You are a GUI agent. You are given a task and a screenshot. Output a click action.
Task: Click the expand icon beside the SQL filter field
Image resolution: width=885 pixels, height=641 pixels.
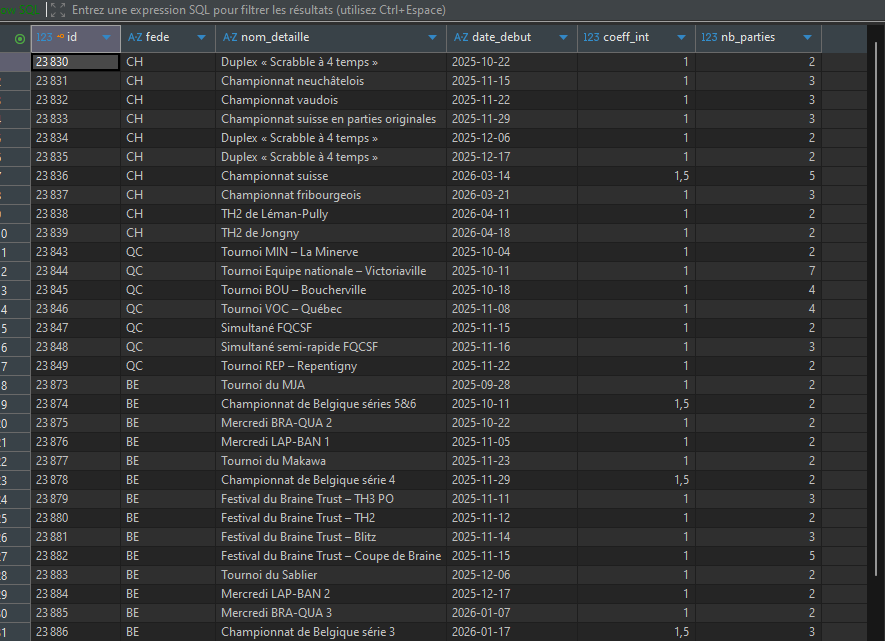click(58, 10)
